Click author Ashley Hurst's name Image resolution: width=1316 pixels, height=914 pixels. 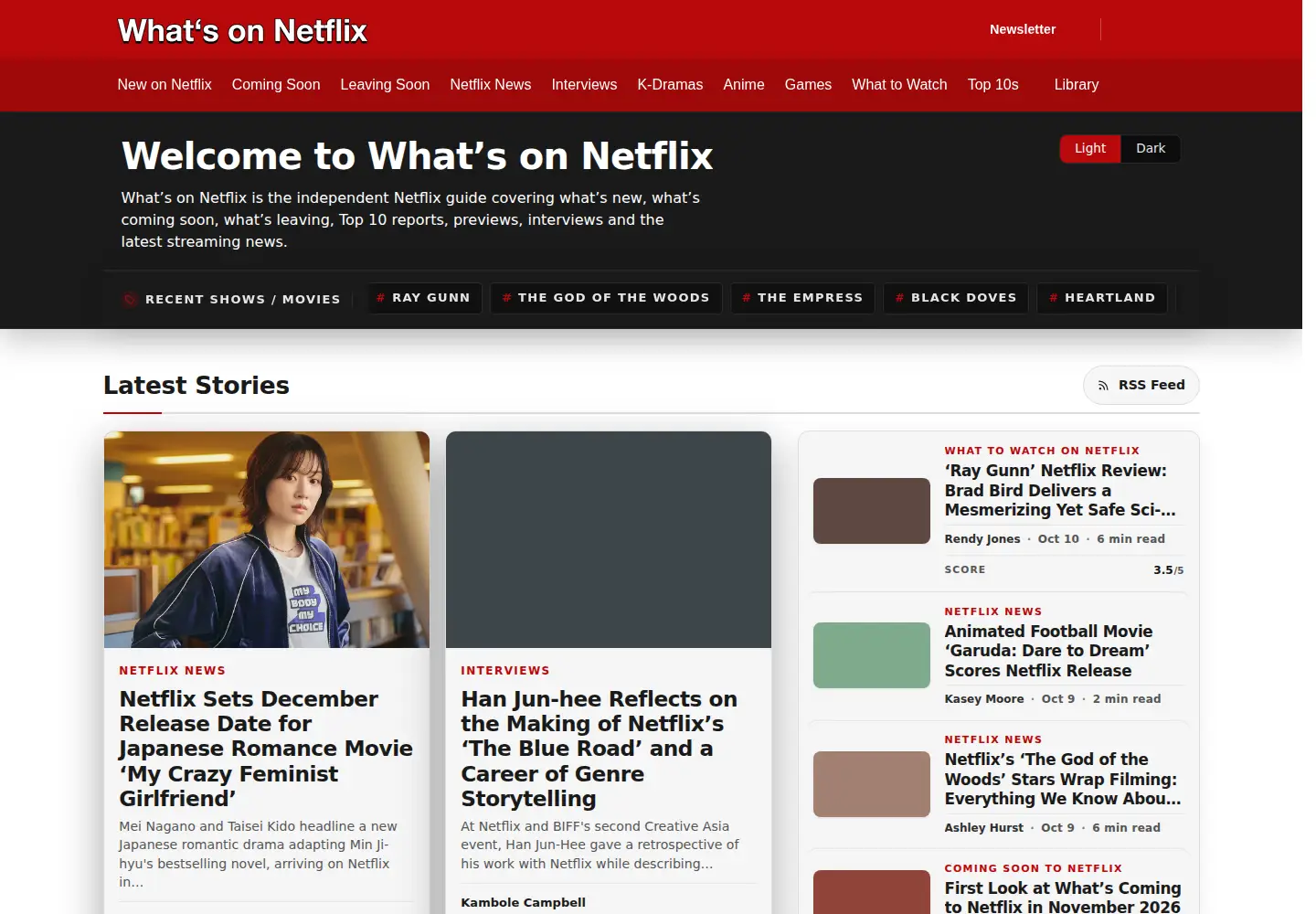(x=984, y=828)
